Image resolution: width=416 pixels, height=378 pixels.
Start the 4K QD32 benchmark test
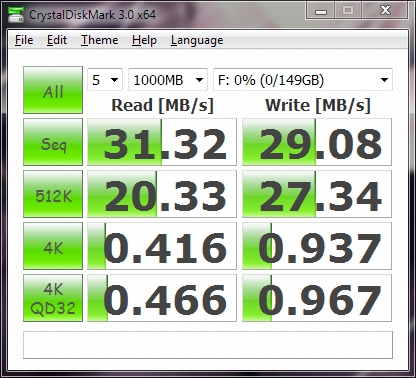point(53,298)
